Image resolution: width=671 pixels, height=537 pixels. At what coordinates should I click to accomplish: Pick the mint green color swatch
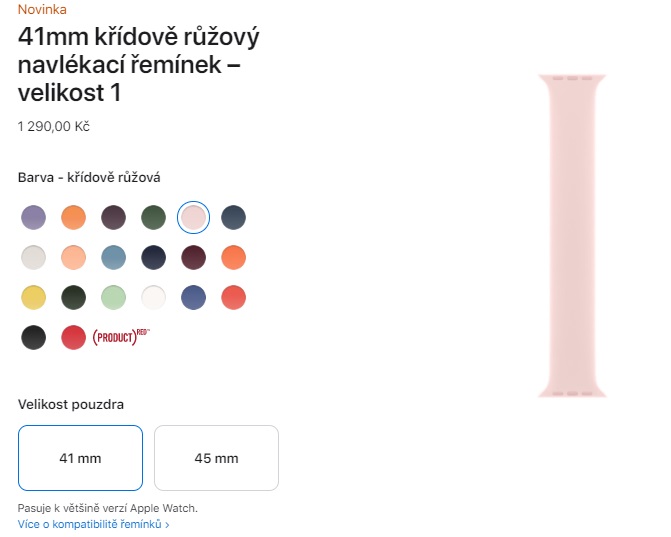(113, 297)
